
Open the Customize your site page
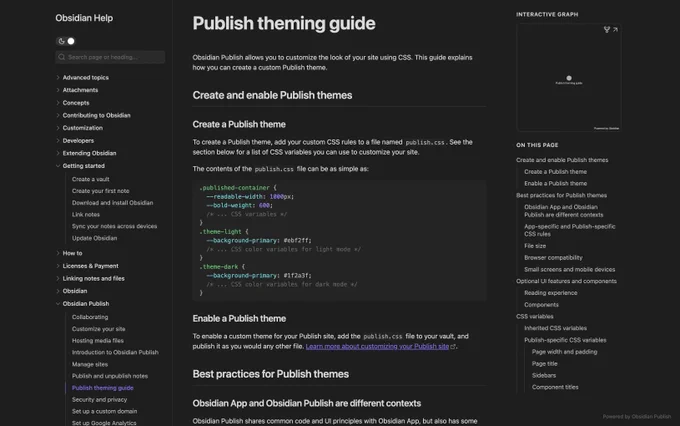tap(98, 329)
